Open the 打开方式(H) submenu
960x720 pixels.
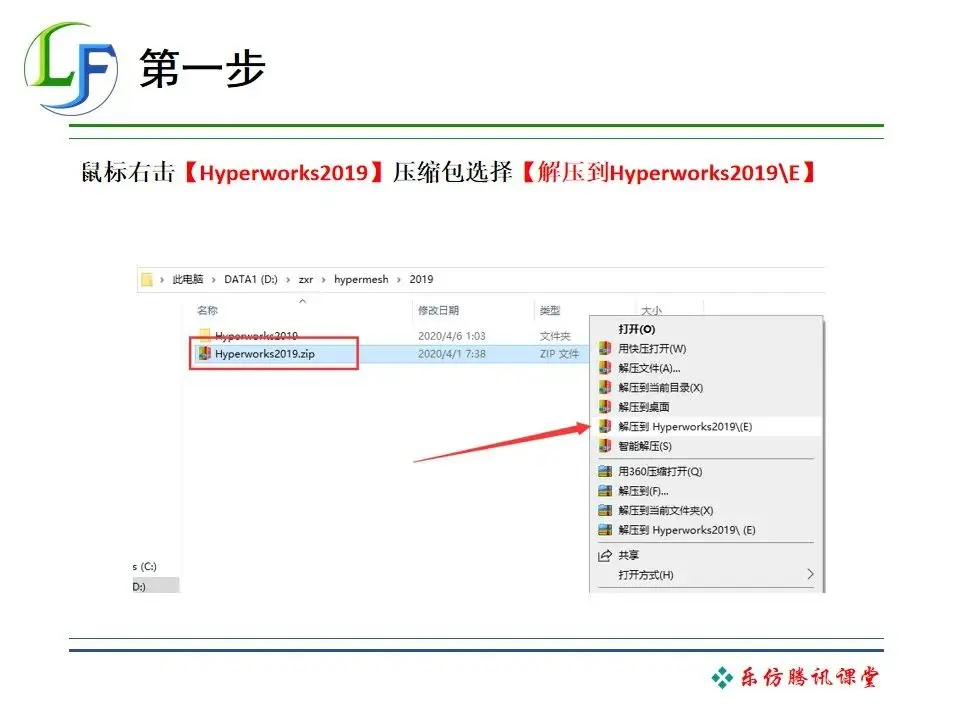pos(706,575)
